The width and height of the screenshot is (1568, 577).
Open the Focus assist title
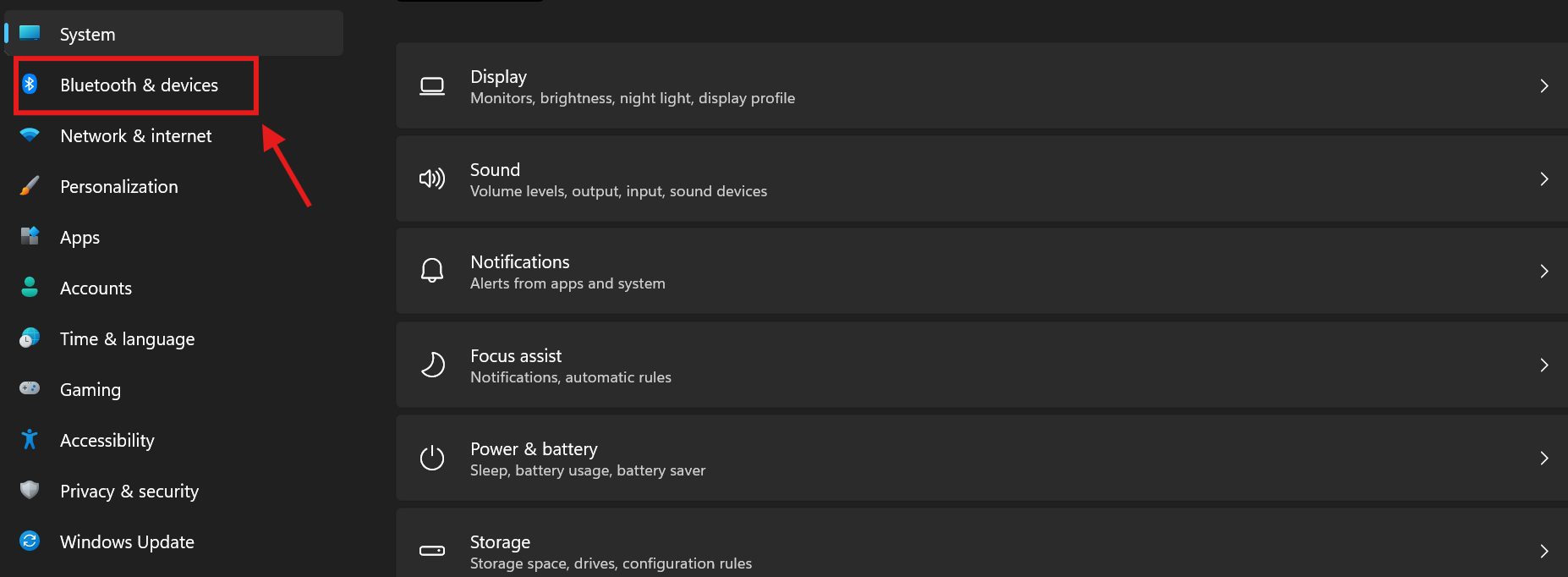click(x=515, y=356)
